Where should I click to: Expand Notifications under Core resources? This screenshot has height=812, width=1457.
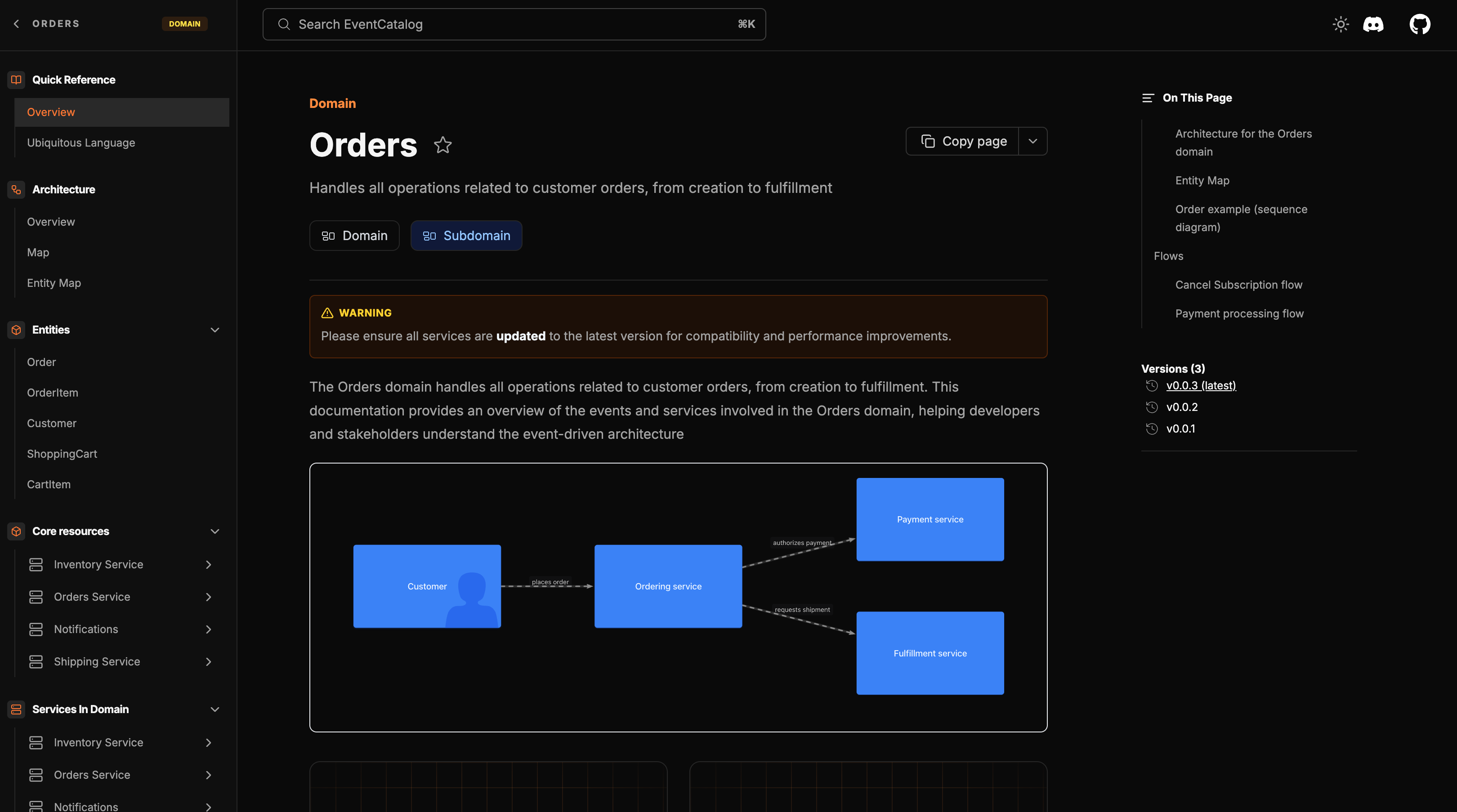pos(209,629)
